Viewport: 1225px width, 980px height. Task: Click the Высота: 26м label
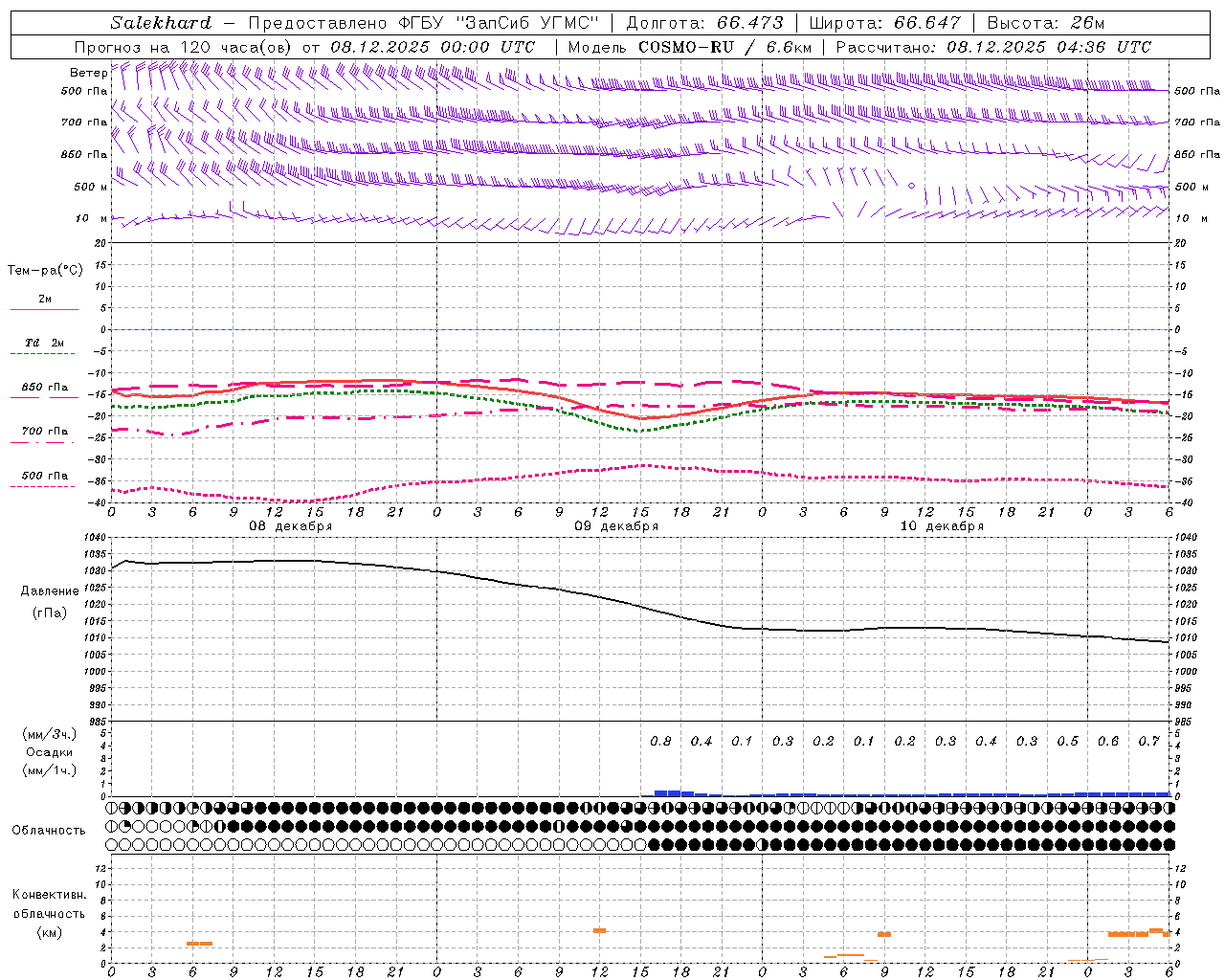tap(1045, 23)
